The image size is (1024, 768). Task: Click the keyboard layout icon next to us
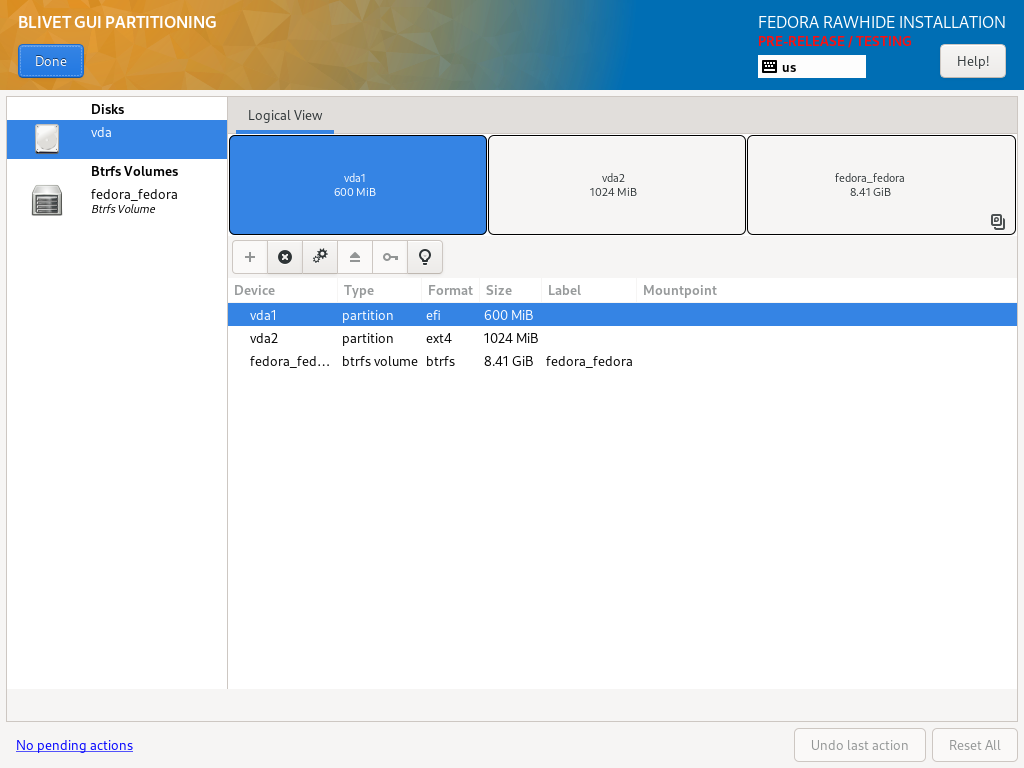point(769,67)
